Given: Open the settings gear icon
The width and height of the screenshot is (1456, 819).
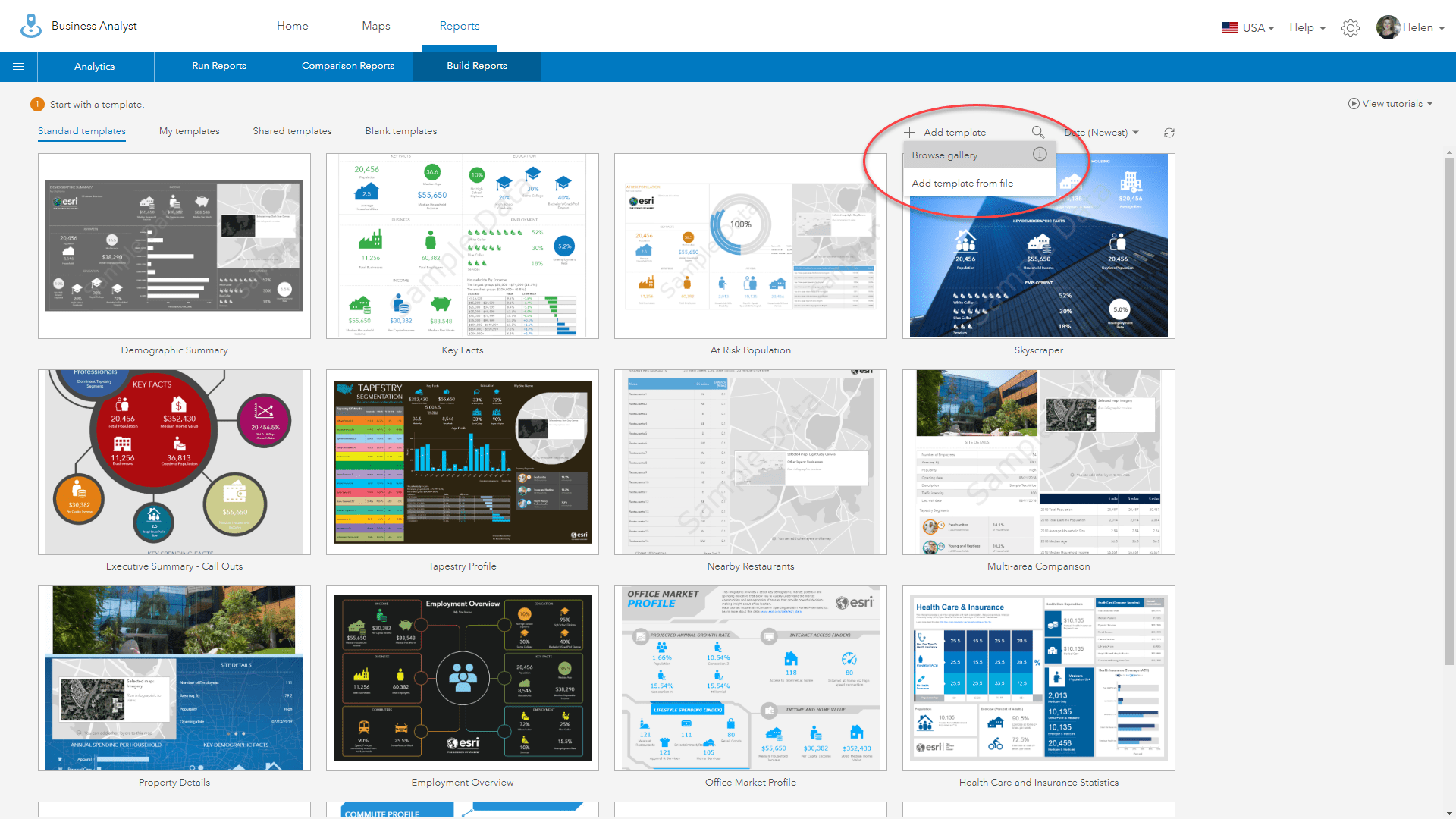Looking at the screenshot, I should point(1350,28).
